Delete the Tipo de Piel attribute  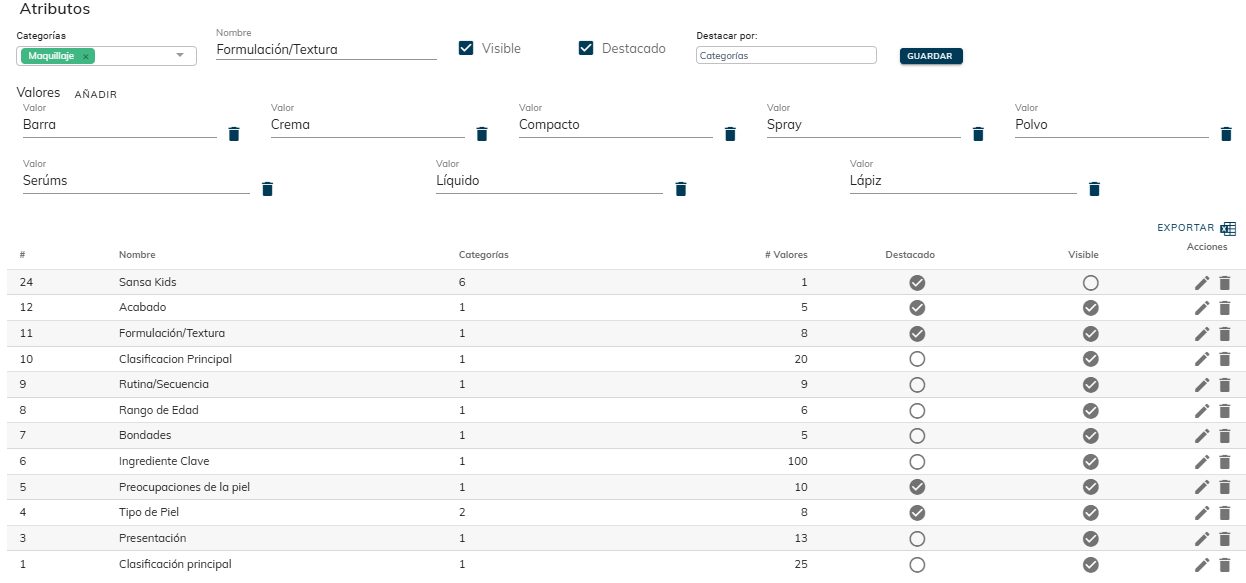coord(1224,513)
